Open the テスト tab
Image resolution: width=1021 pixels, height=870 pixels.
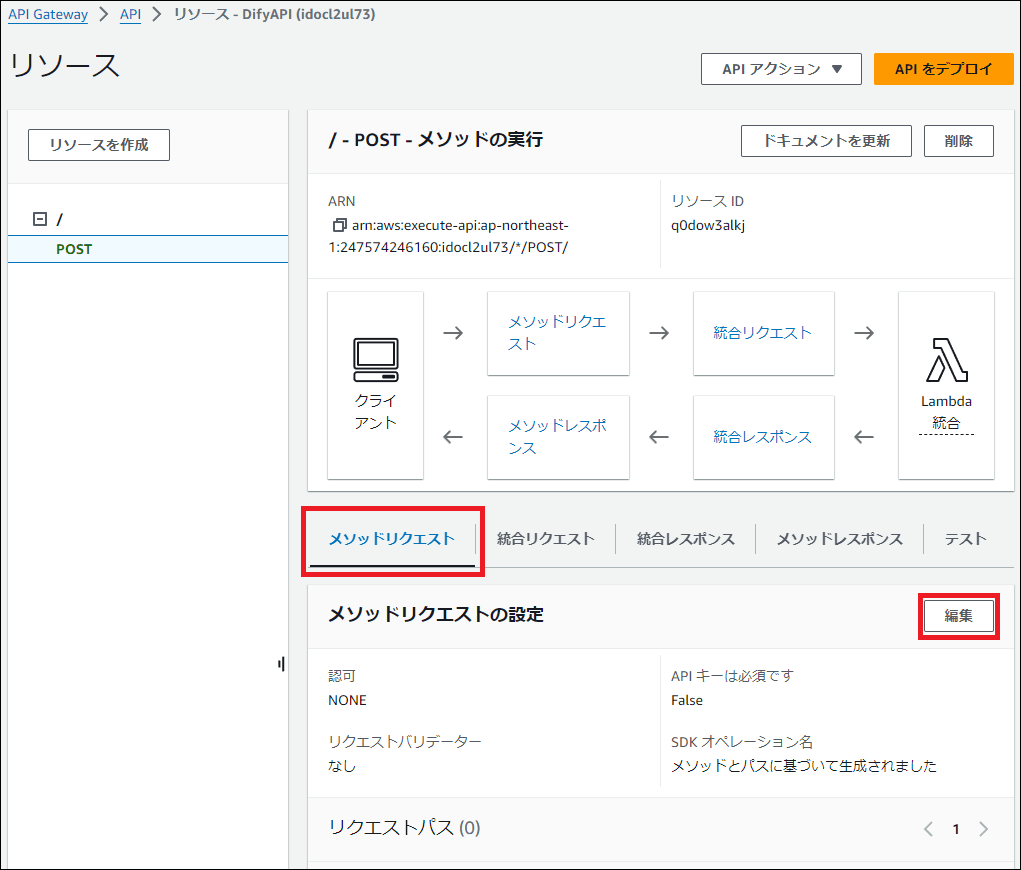coord(965,539)
